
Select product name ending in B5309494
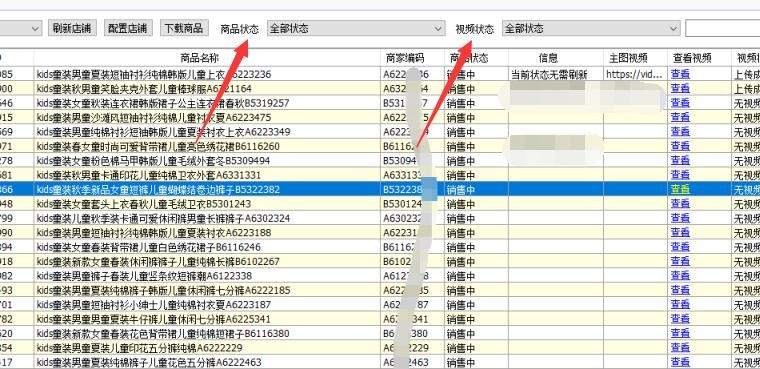point(153,160)
